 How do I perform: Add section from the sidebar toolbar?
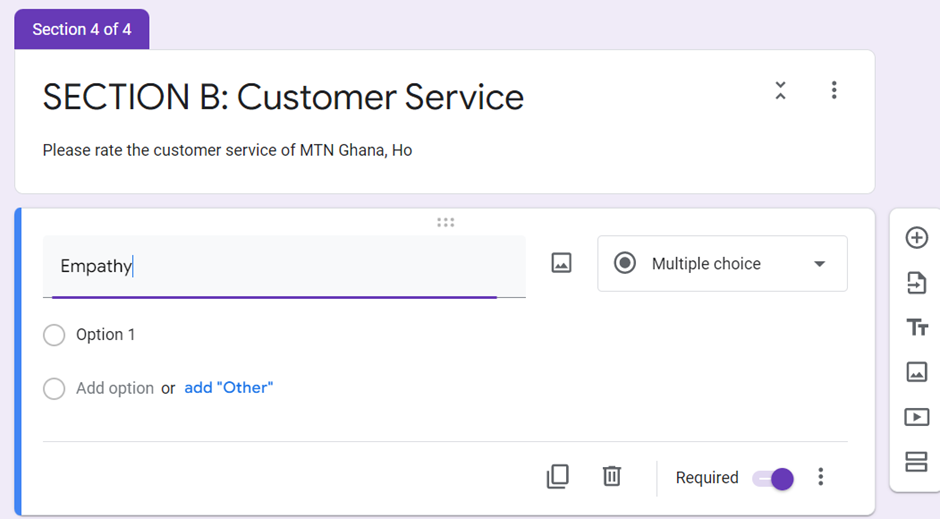pyautogui.click(x=916, y=462)
